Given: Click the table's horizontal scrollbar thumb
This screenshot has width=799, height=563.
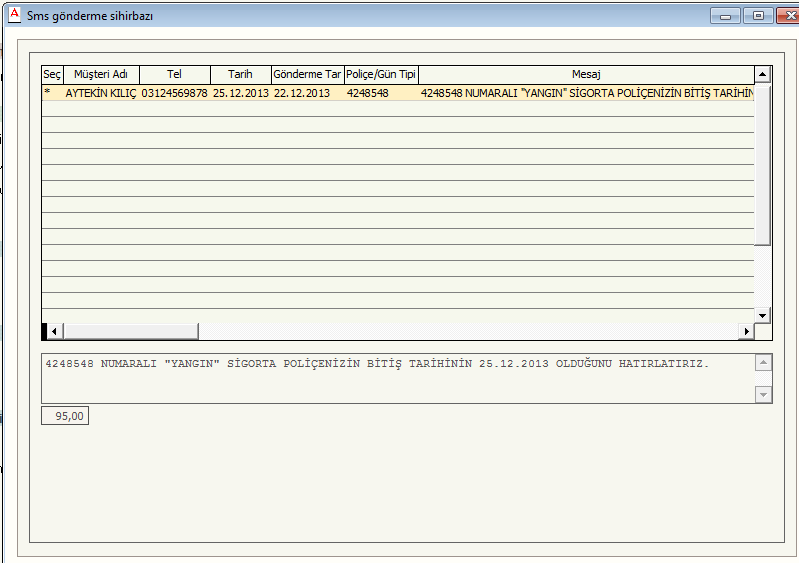Looking at the screenshot, I should point(130,331).
